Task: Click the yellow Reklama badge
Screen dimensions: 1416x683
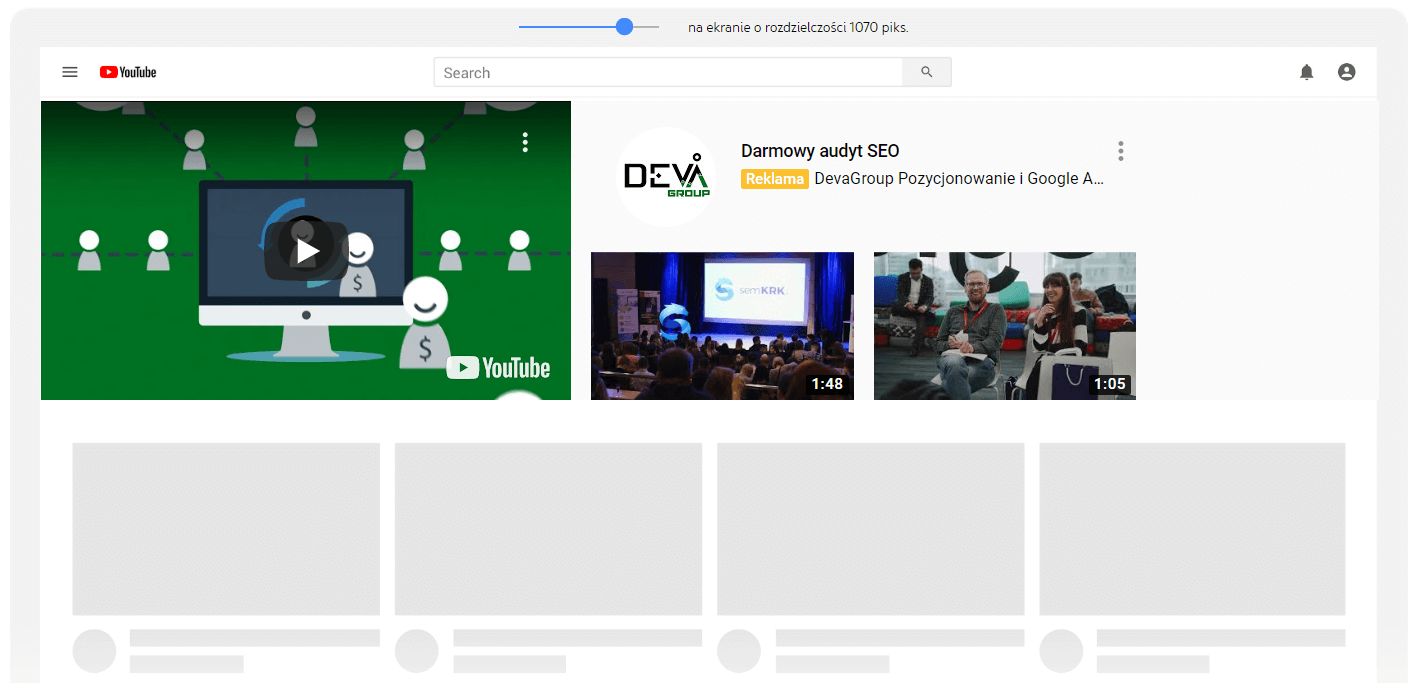Action: pos(774,179)
